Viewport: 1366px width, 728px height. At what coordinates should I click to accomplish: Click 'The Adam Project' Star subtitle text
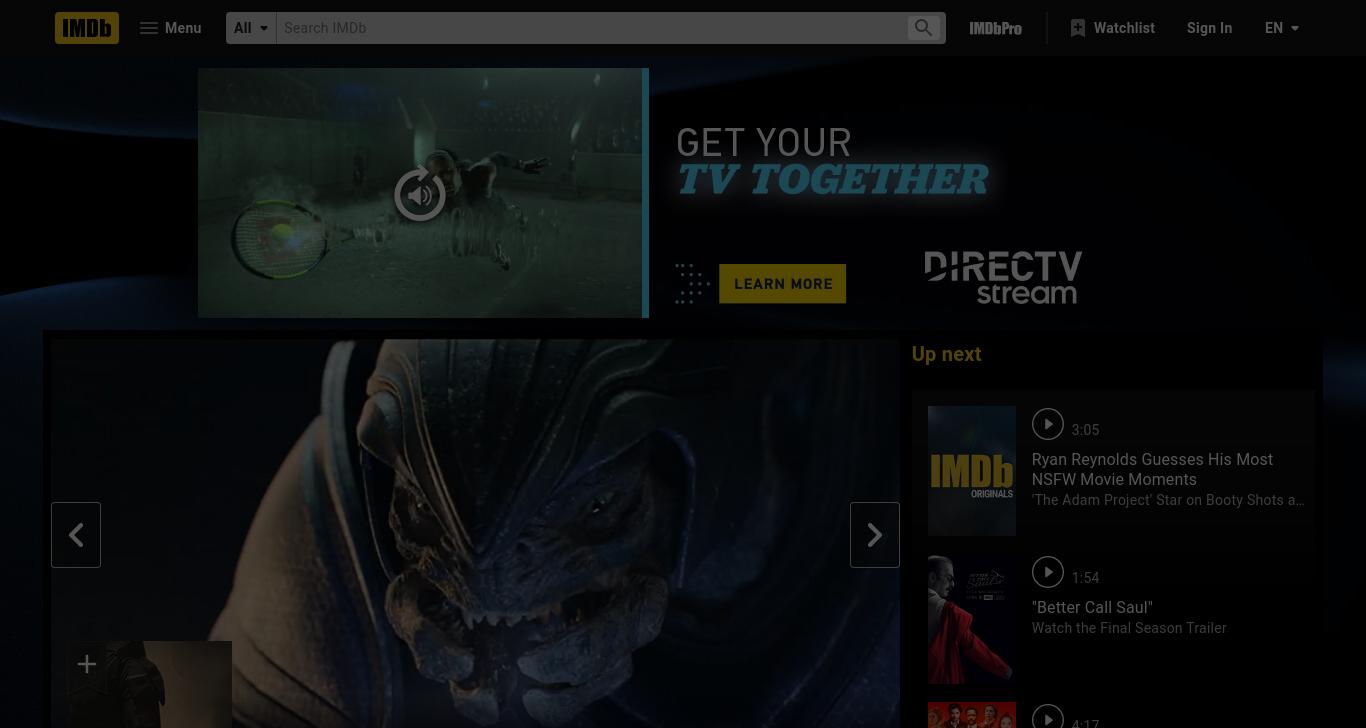click(x=1168, y=500)
